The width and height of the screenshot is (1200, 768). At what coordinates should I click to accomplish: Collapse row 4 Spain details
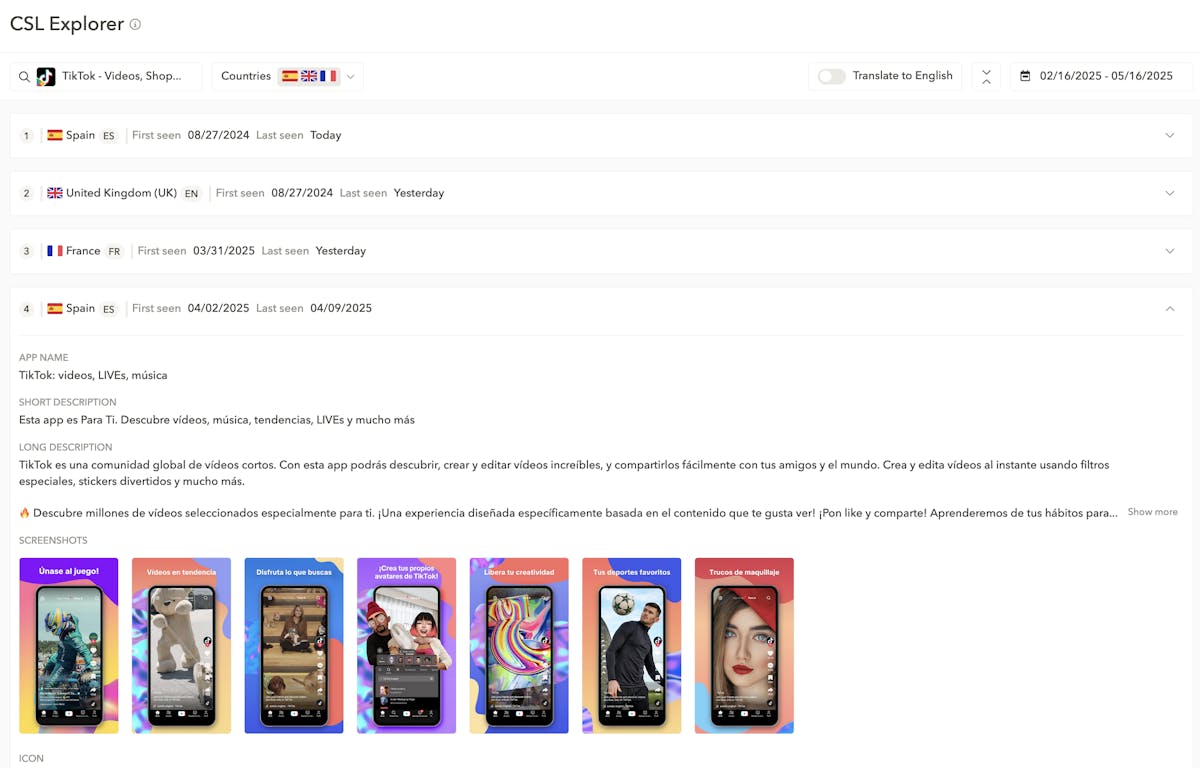point(1169,309)
